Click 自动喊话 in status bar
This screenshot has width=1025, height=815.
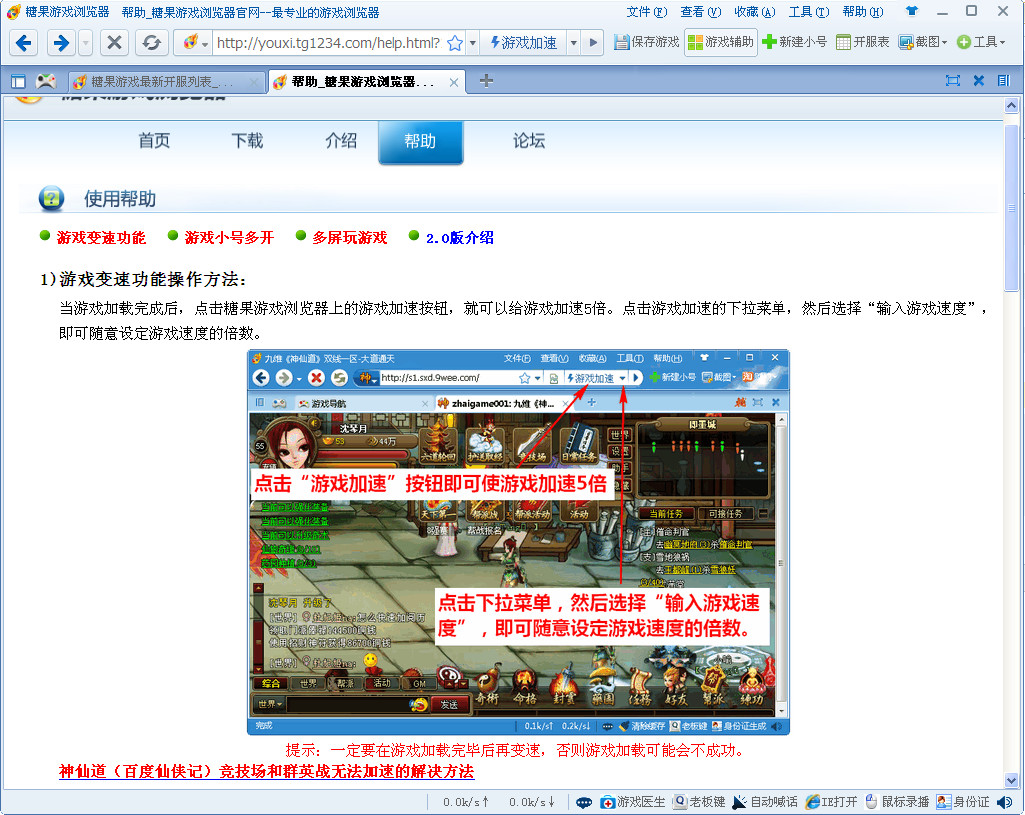click(765, 802)
